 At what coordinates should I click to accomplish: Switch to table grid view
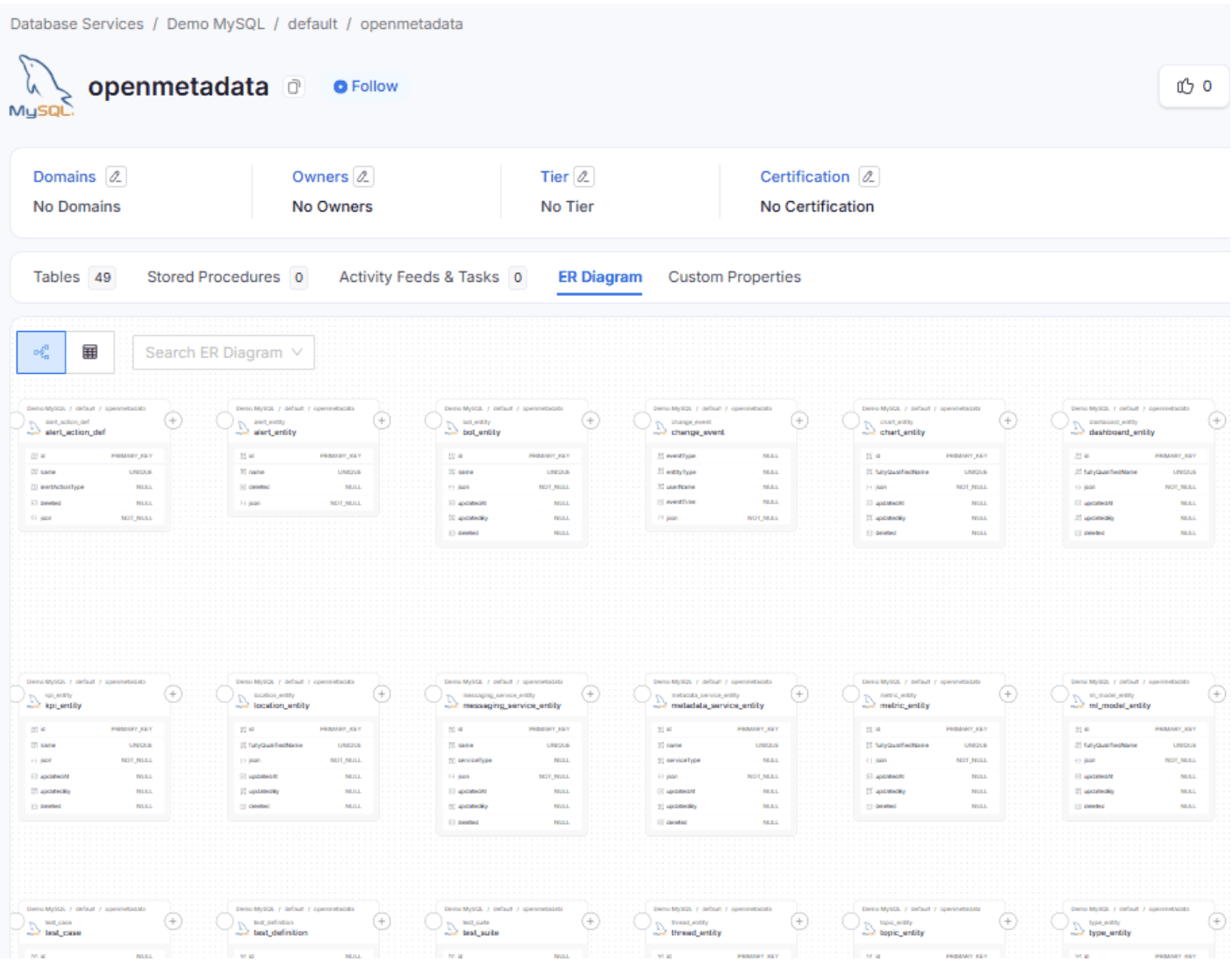point(90,353)
